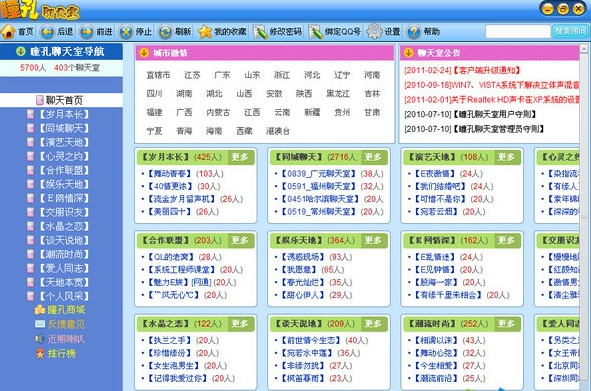
Task: Select 【水晶之恋】 in the sidebar
Action: click(64, 226)
